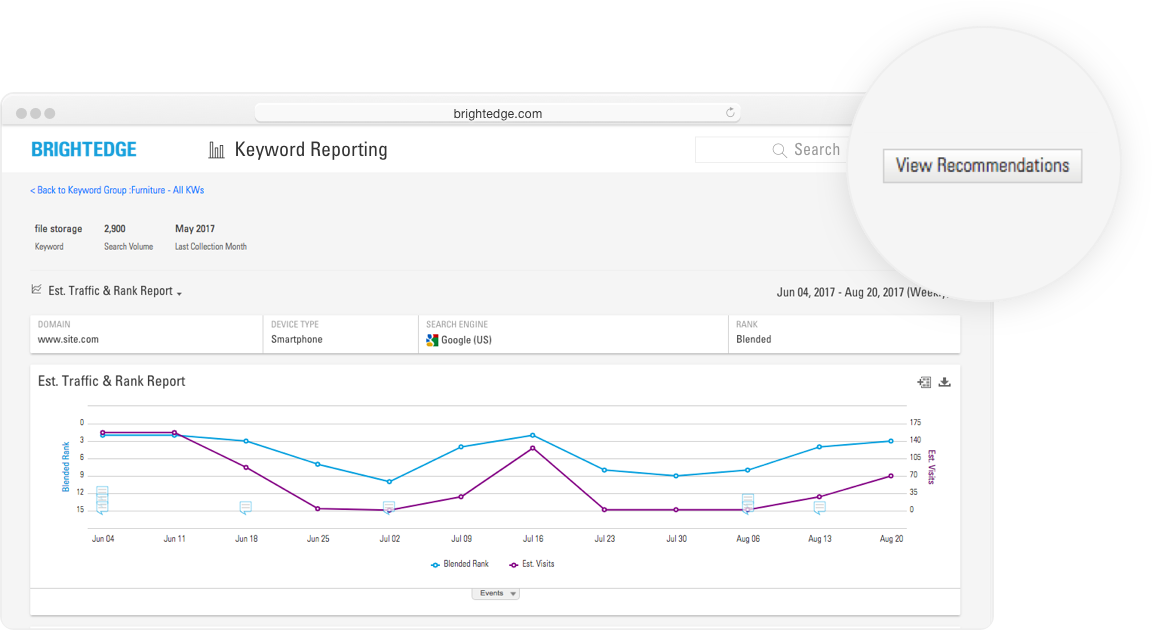Click the browser reload icon

coord(731,113)
